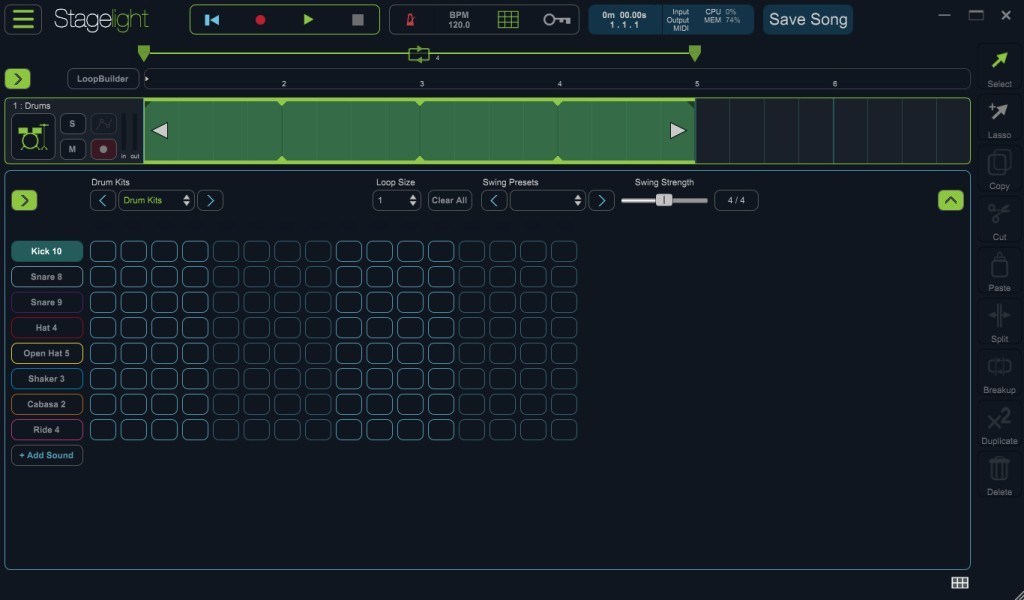This screenshot has height=600, width=1024.
Task: Open the Swing Presets dropdown
Action: (547, 200)
